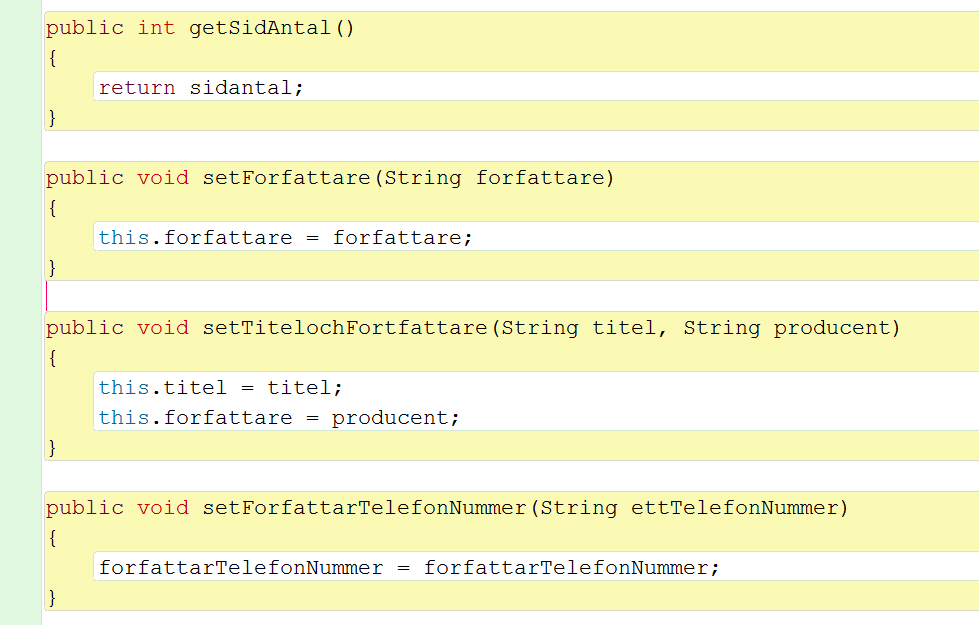This screenshot has width=979, height=625.
Task: Click the 'this.forfattare = producent;' line
Action: (278, 418)
